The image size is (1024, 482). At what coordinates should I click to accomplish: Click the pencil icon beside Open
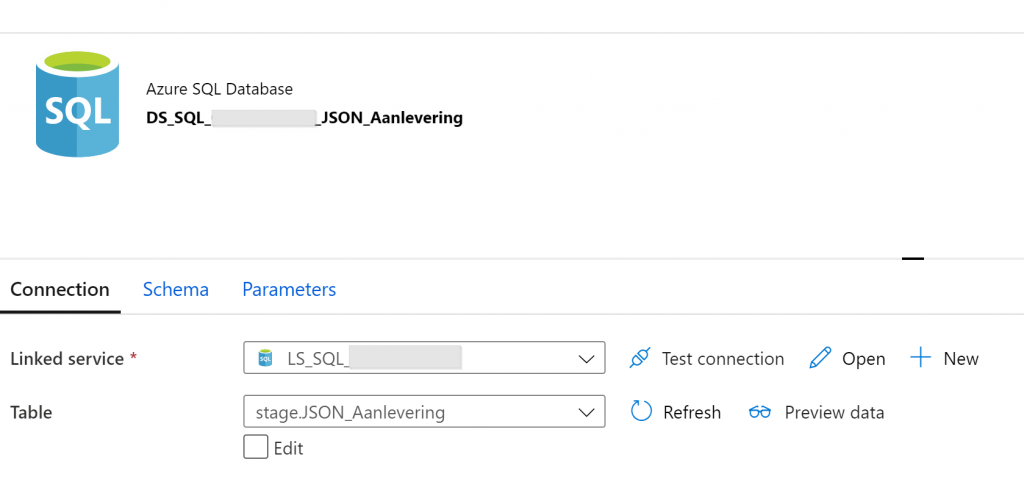coord(820,358)
